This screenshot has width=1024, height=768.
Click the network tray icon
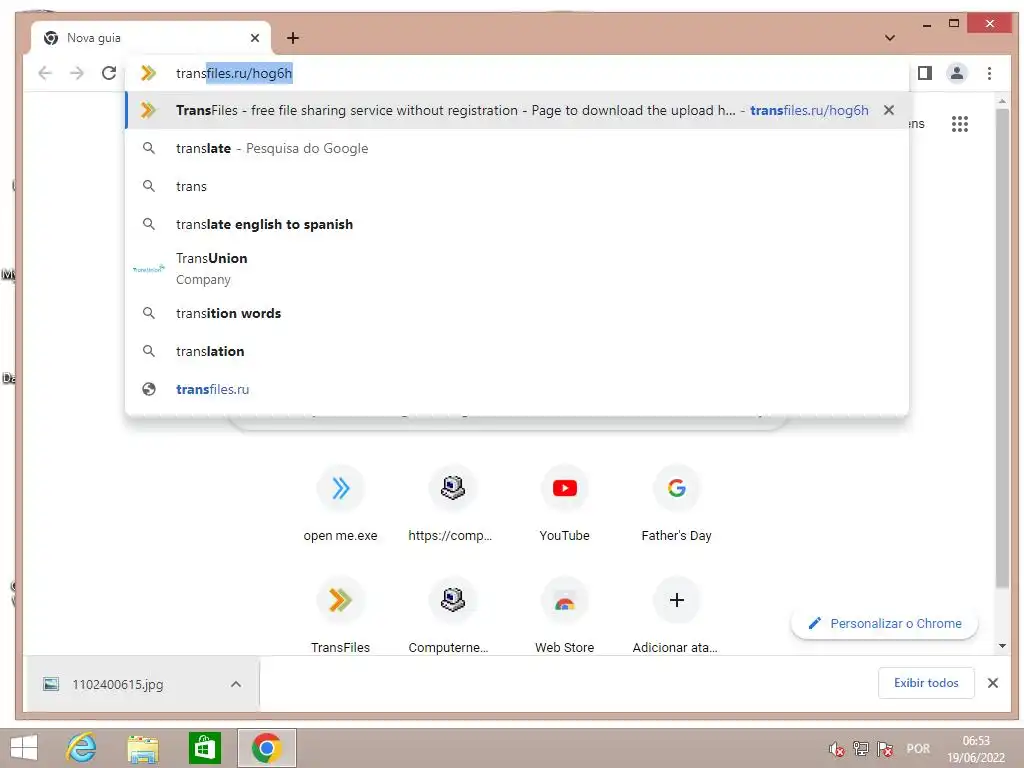pyautogui.click(x=861, y=749)
